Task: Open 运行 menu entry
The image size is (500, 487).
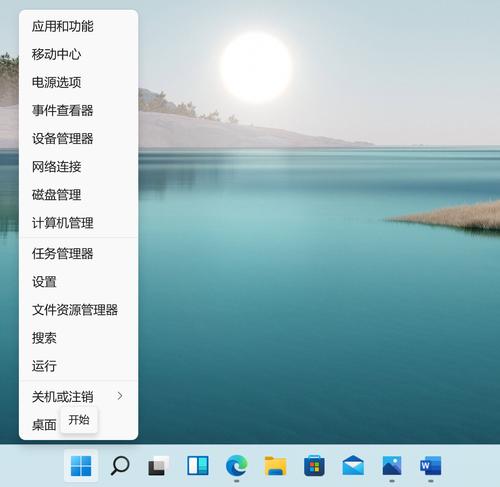Action: tap(79, 366)
